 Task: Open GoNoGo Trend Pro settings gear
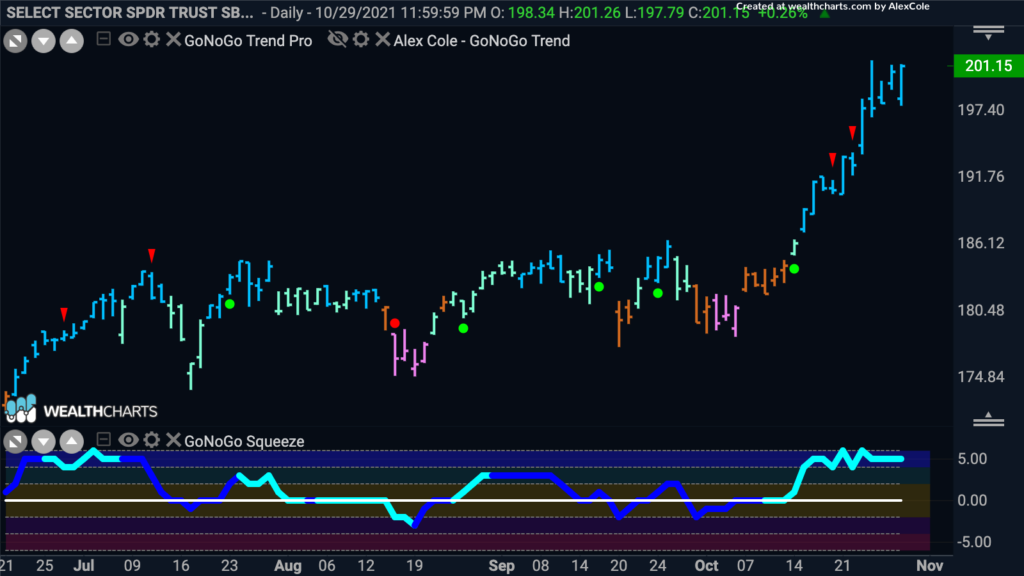[x=152, y=40]
